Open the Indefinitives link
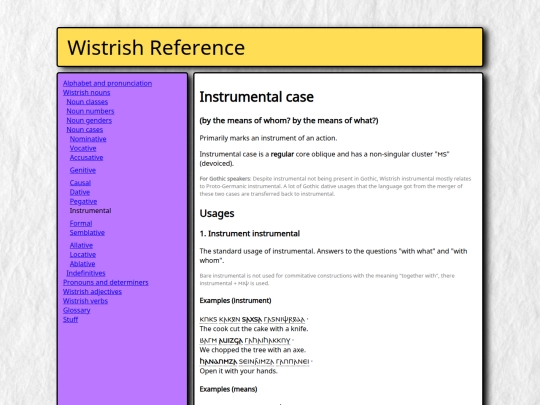 pos(86,273)
